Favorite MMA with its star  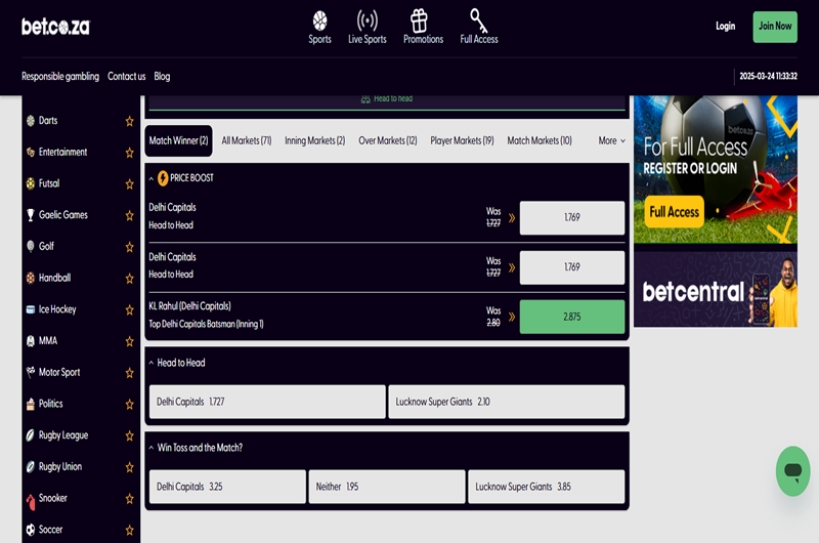pos(130,341)
